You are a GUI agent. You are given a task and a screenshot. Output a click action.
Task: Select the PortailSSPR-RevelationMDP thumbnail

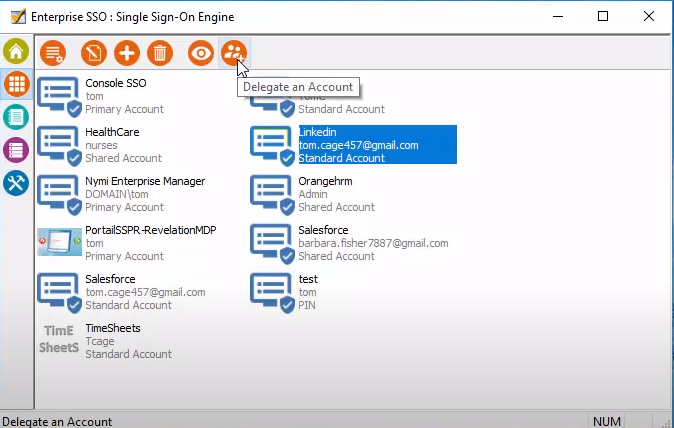(x=59, y=242)
